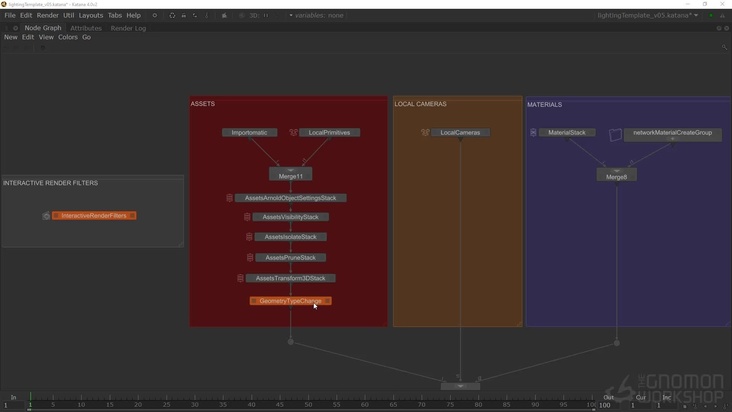Open the Tabs menu
Screen dimensions: 732x412
click(x=115, y=15)
